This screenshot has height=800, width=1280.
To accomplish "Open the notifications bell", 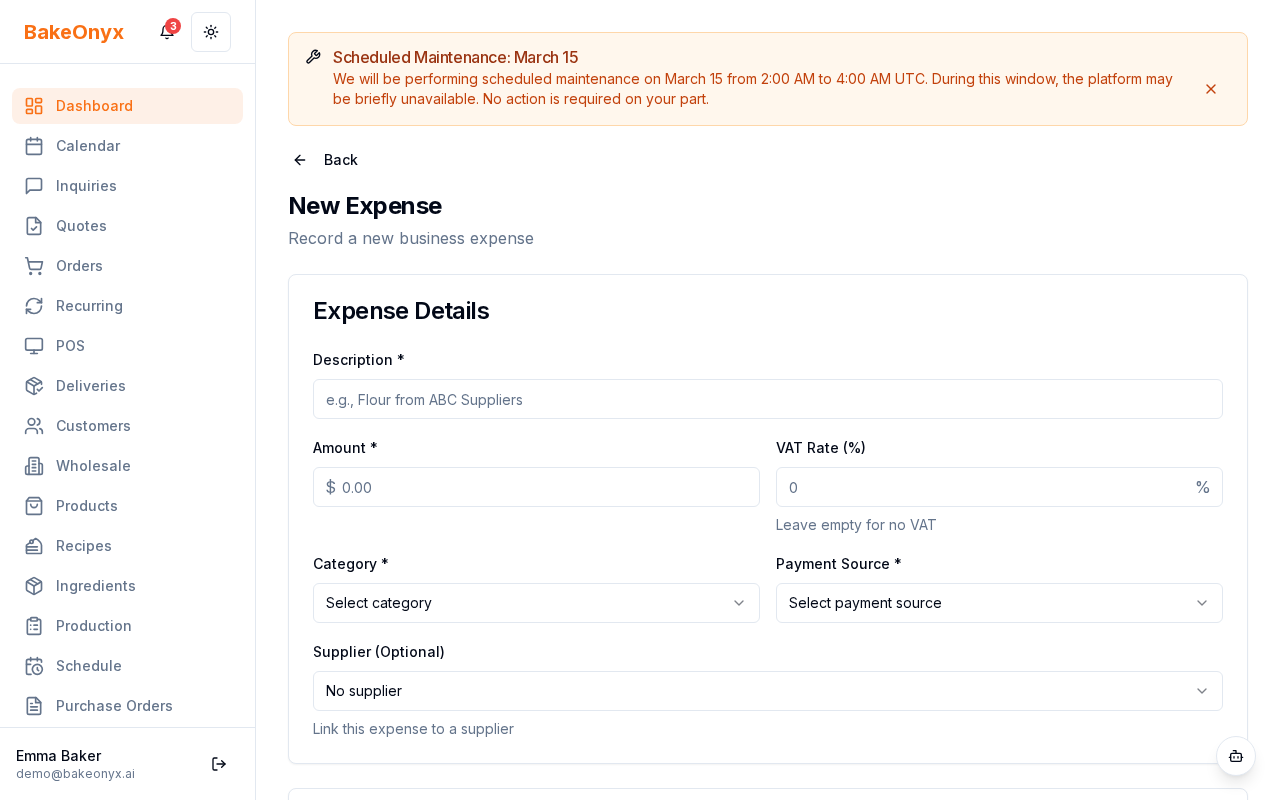I will [x=166, y=32].
